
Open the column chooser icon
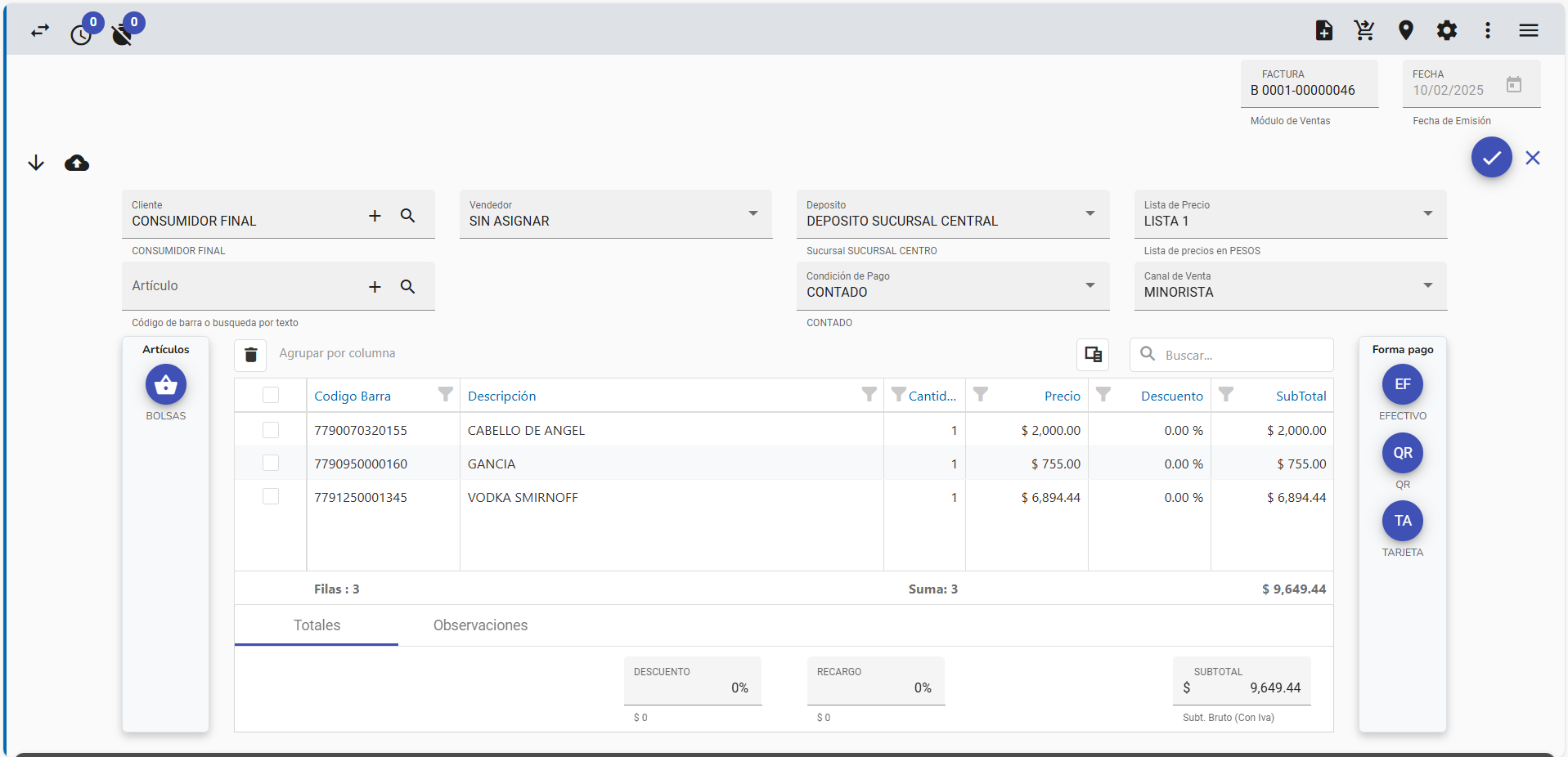pos(1093,355)
